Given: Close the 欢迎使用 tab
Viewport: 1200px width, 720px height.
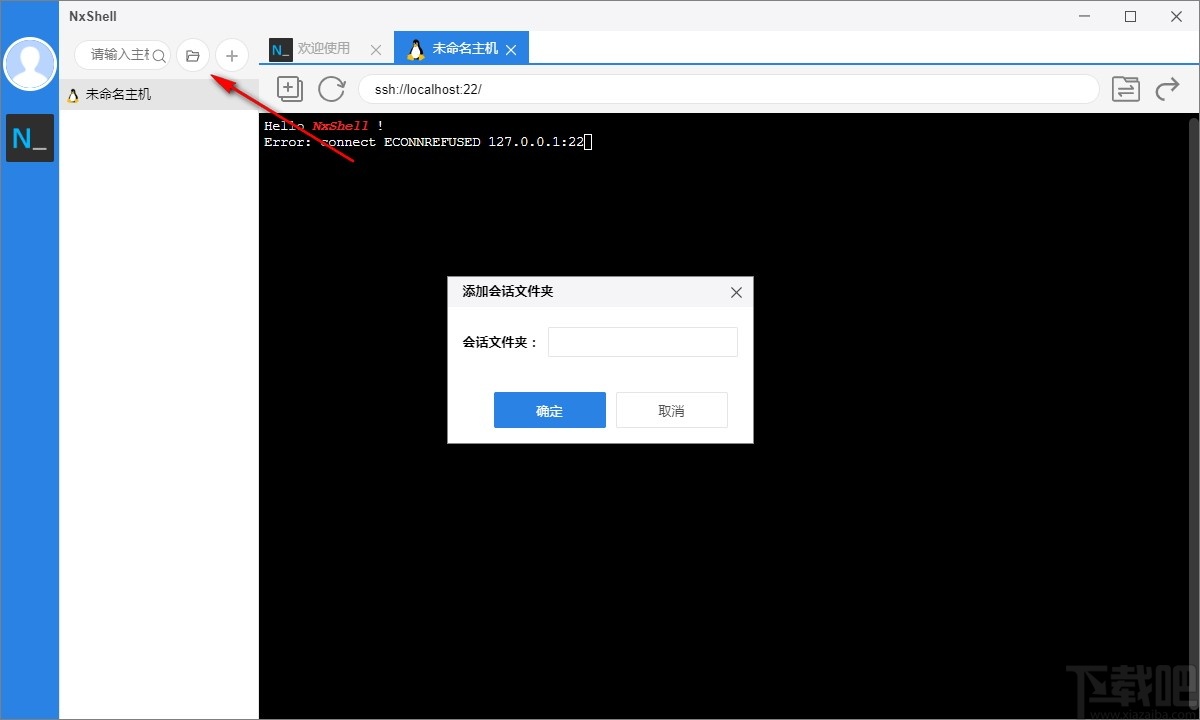Looking at the screenshot, I should point(375,48).
